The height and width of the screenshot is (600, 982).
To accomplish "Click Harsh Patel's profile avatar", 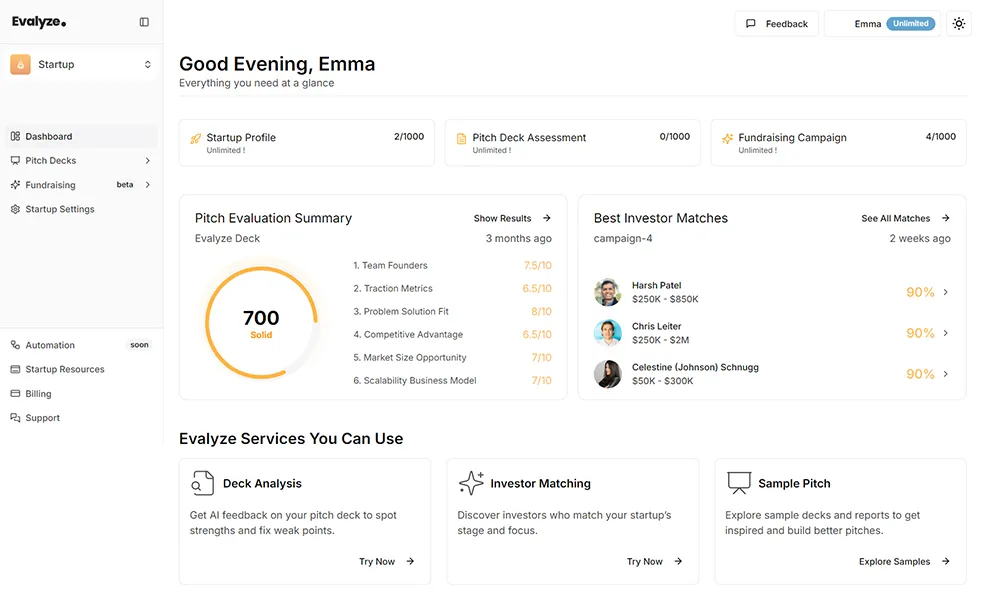I will 609,292.
